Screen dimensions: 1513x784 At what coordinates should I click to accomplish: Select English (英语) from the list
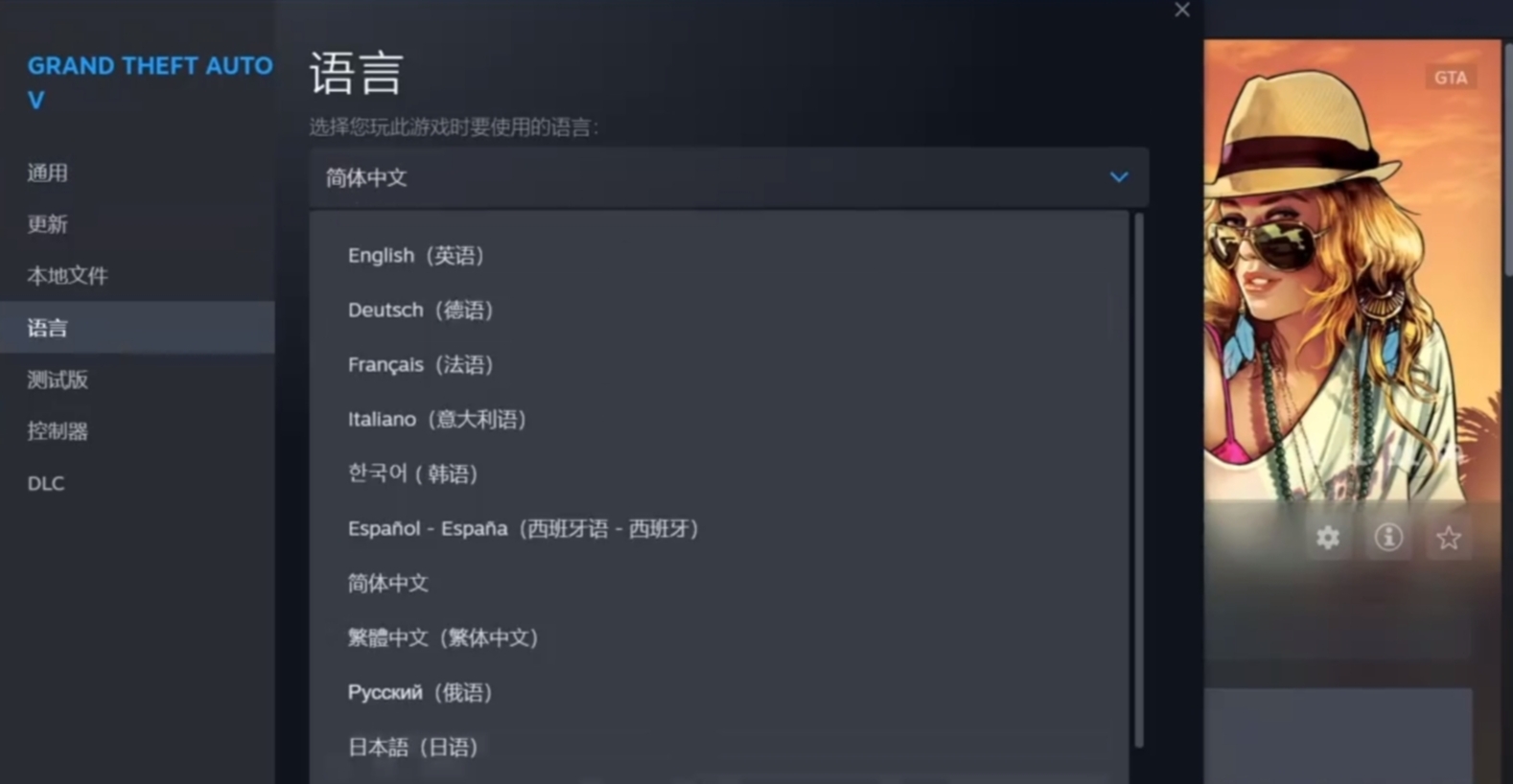pos(719,256)
